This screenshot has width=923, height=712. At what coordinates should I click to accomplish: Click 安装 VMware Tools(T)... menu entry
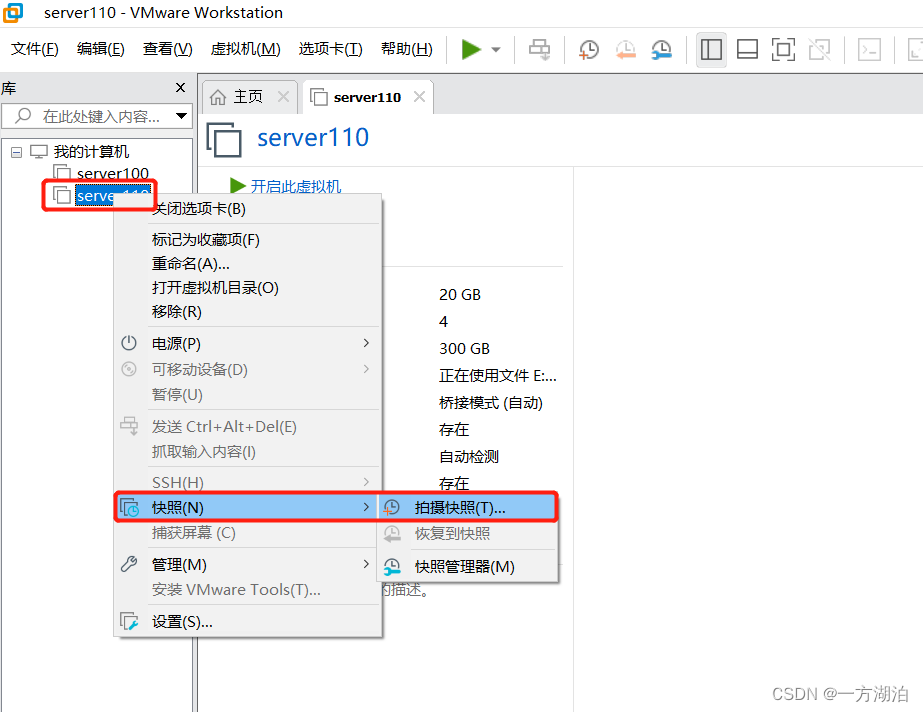click(x=248, y=589)
